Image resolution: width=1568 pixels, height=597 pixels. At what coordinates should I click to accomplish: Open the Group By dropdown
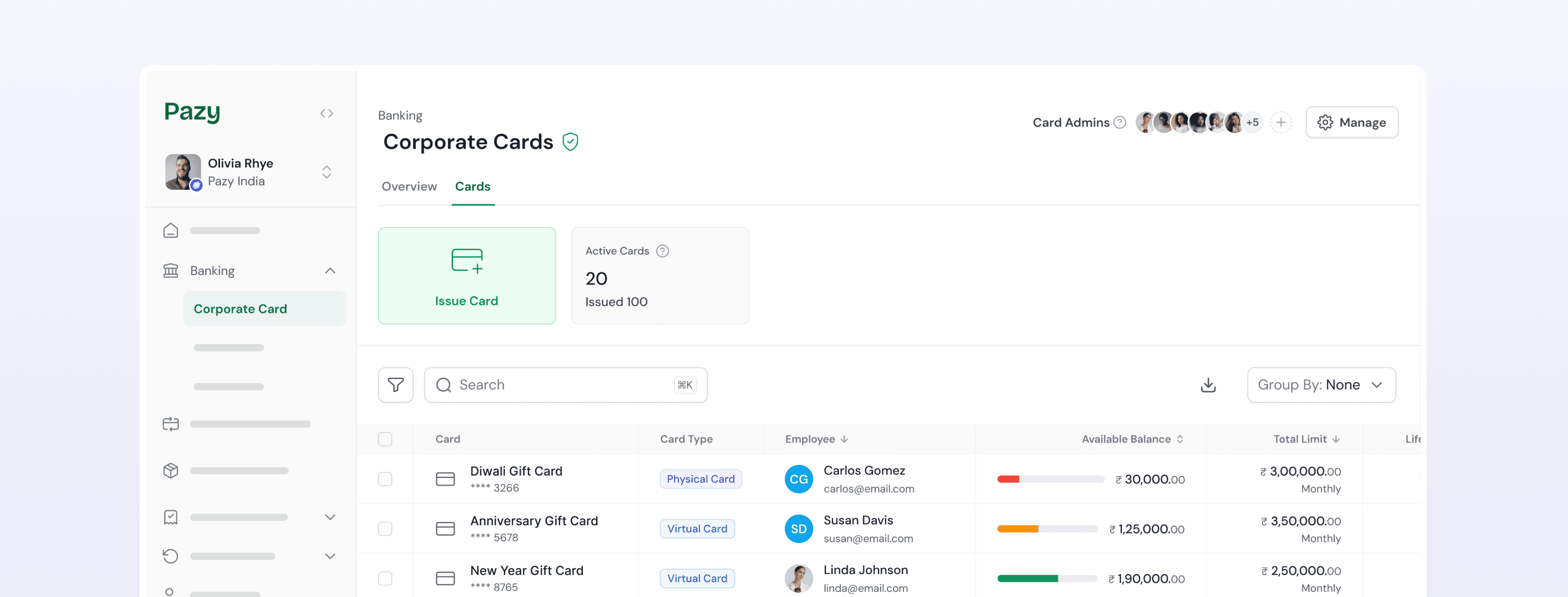coord(1321,385)
